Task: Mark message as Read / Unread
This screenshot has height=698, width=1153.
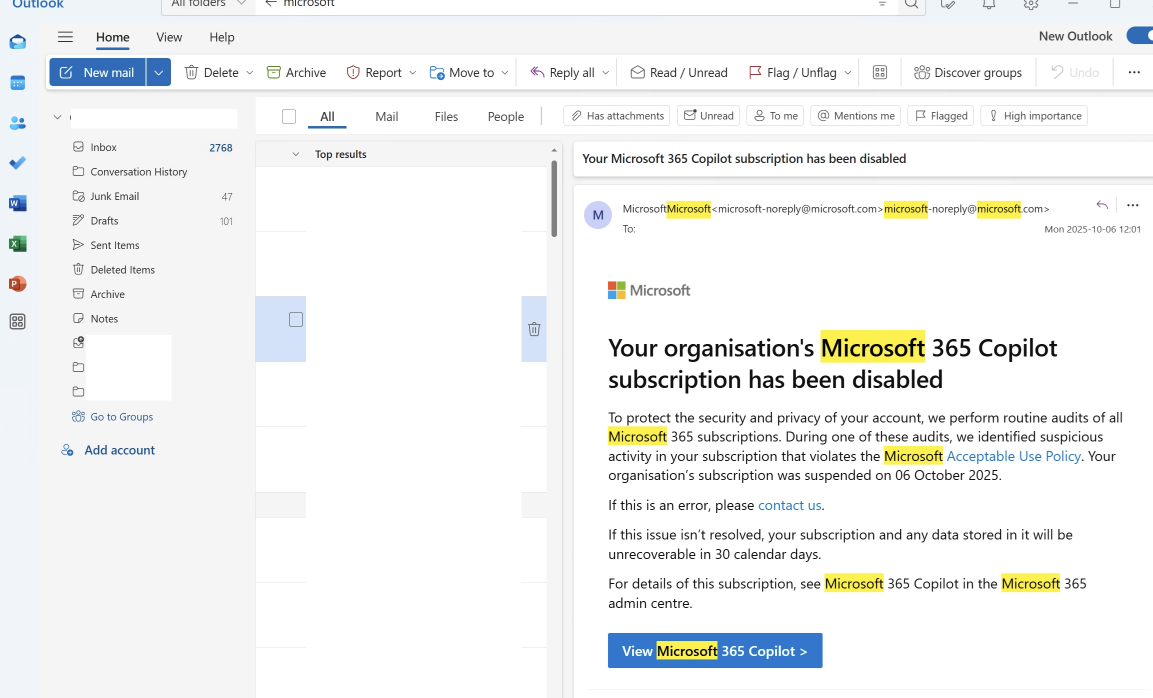Action: point(679,72)
